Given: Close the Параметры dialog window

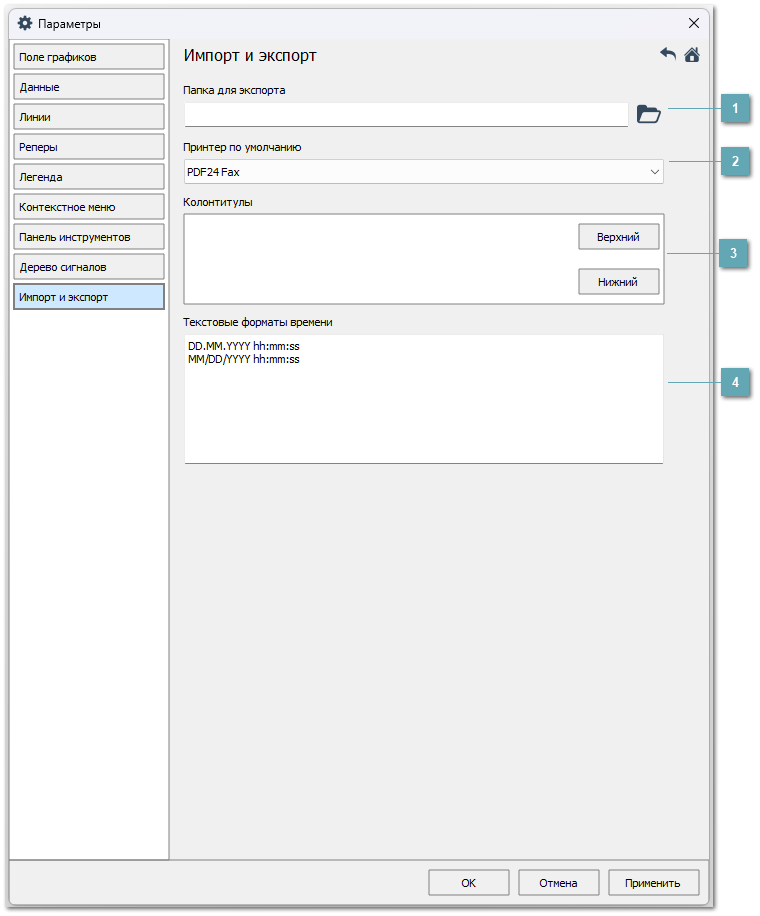Looking at the screenshot, I should coord(693,23).
